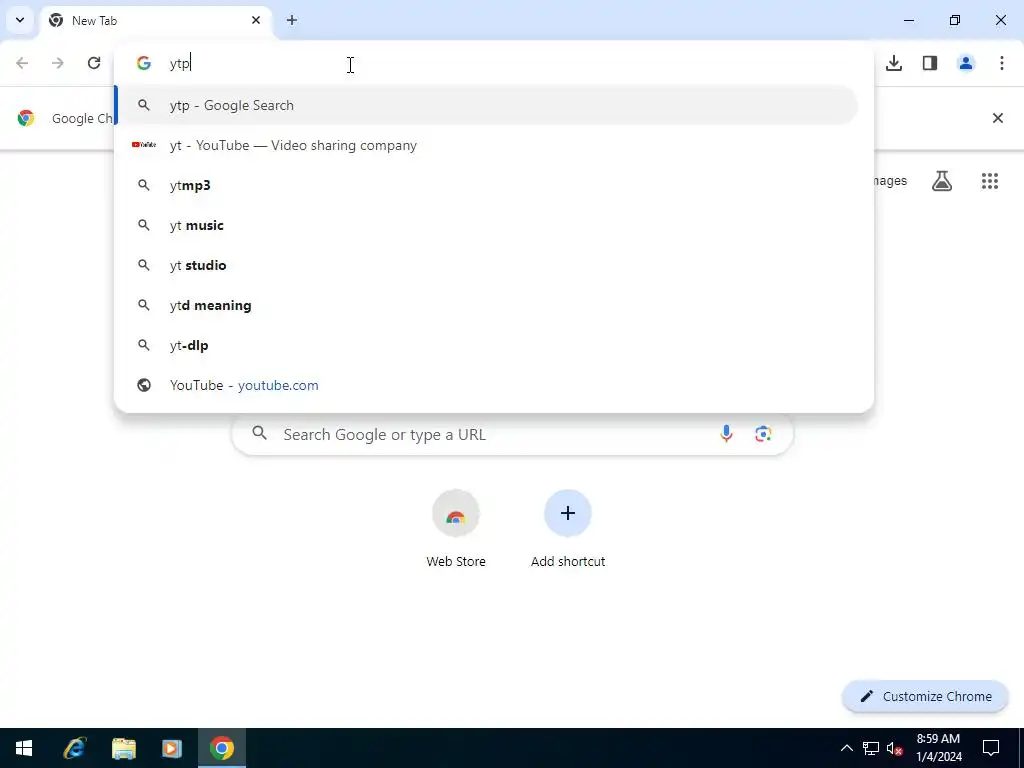
Task: Open the clock showing 8:59 AM
Action: click(938, 748)
